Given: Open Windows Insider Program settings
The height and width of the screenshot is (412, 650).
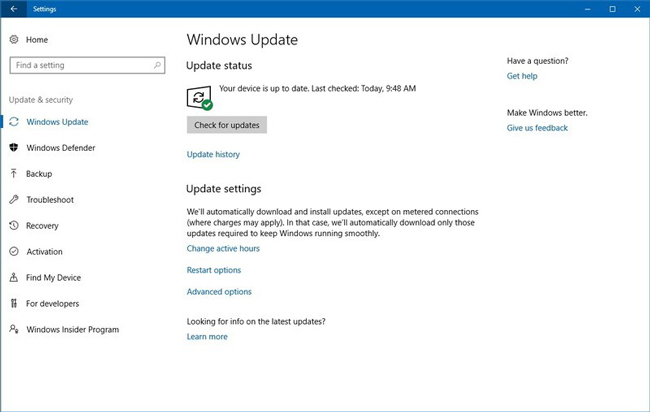Looking at the screenshot, I should [73, 330].
